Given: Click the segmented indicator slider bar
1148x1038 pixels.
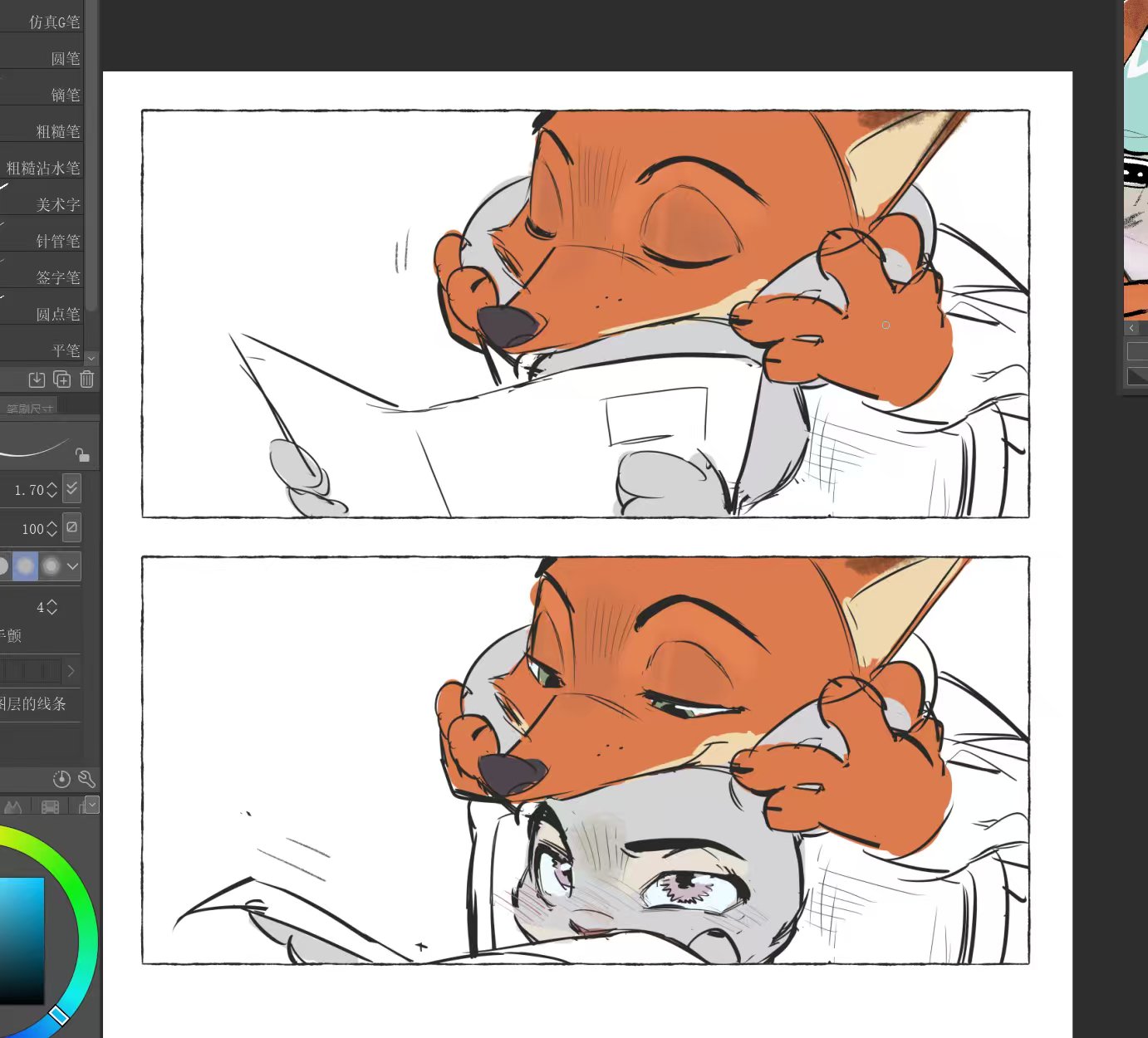Looking at the screenshot, I should point(31,670).
